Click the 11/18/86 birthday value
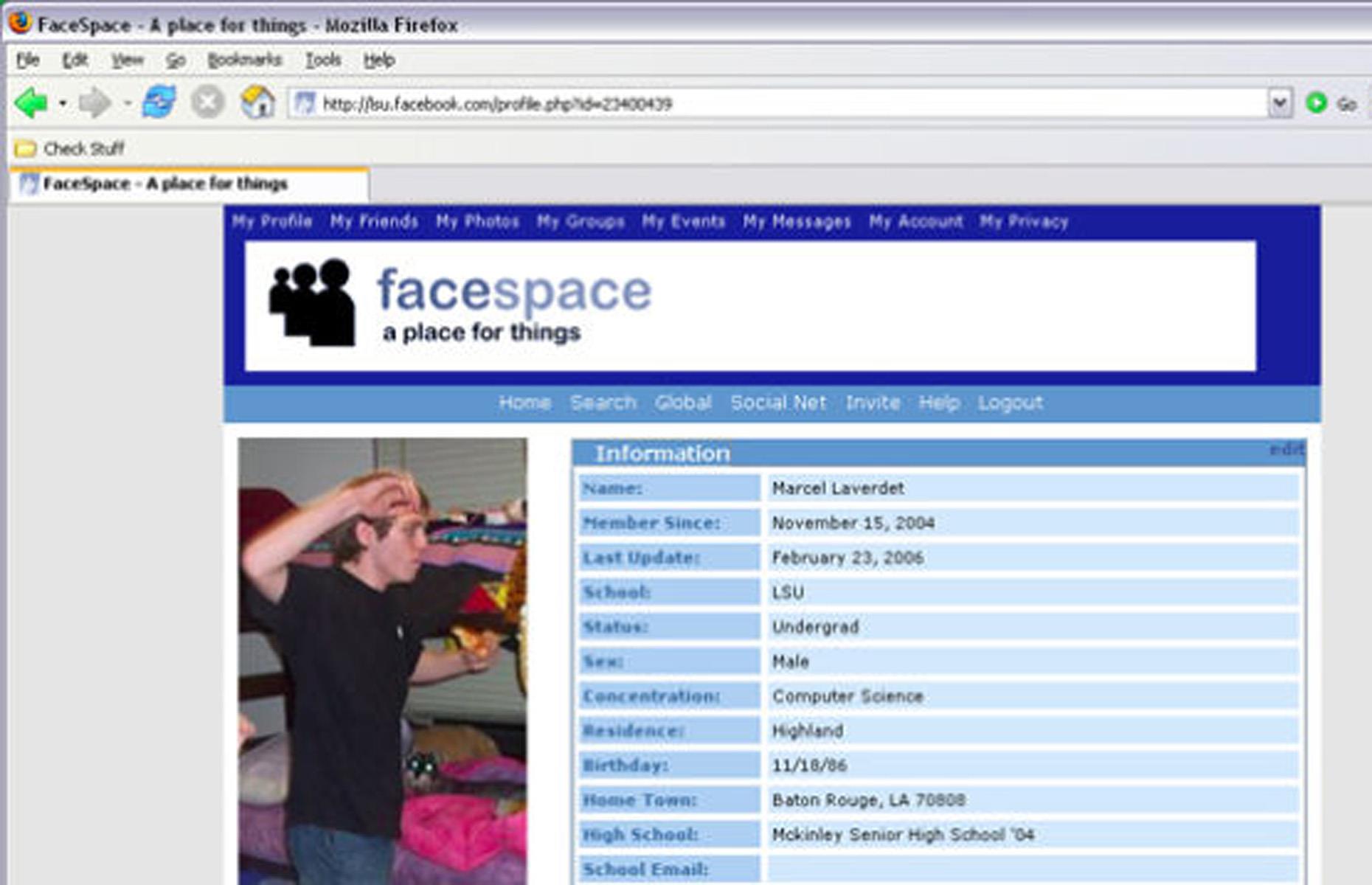The height and width of the screenshot is (885, 1372). (809, 766)
